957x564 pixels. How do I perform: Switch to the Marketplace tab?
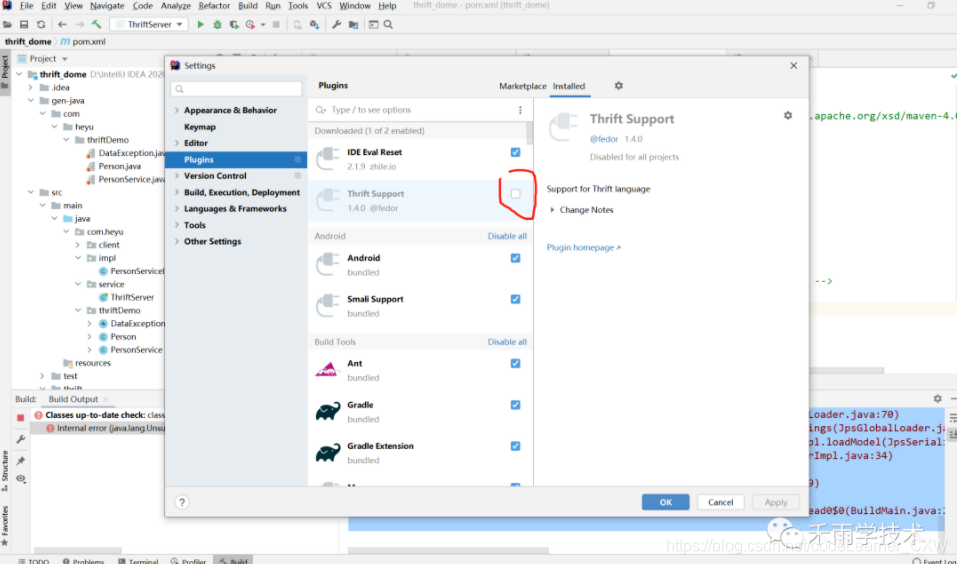click(522, 86)
